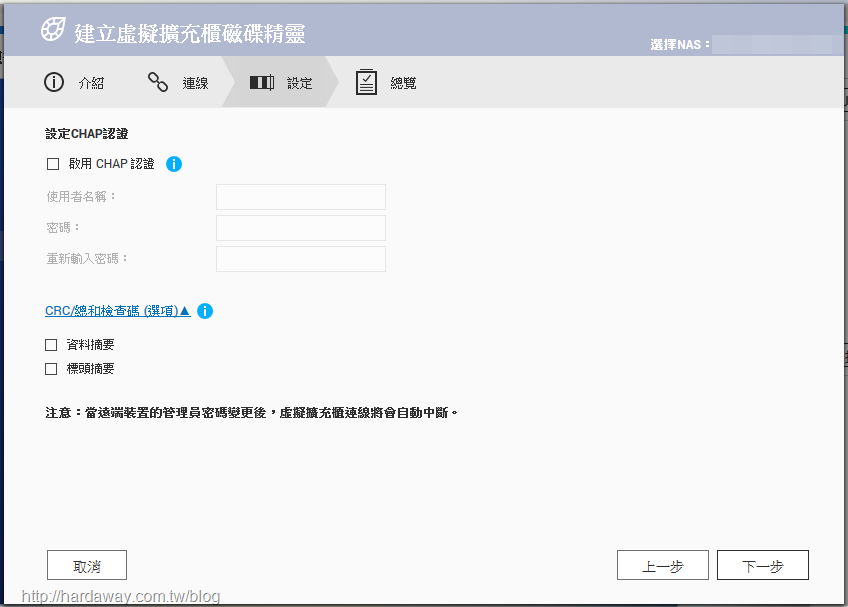Screen dimensions: 848x607
Task: Focus the 密碼 input field
Action: click(301, 228)
